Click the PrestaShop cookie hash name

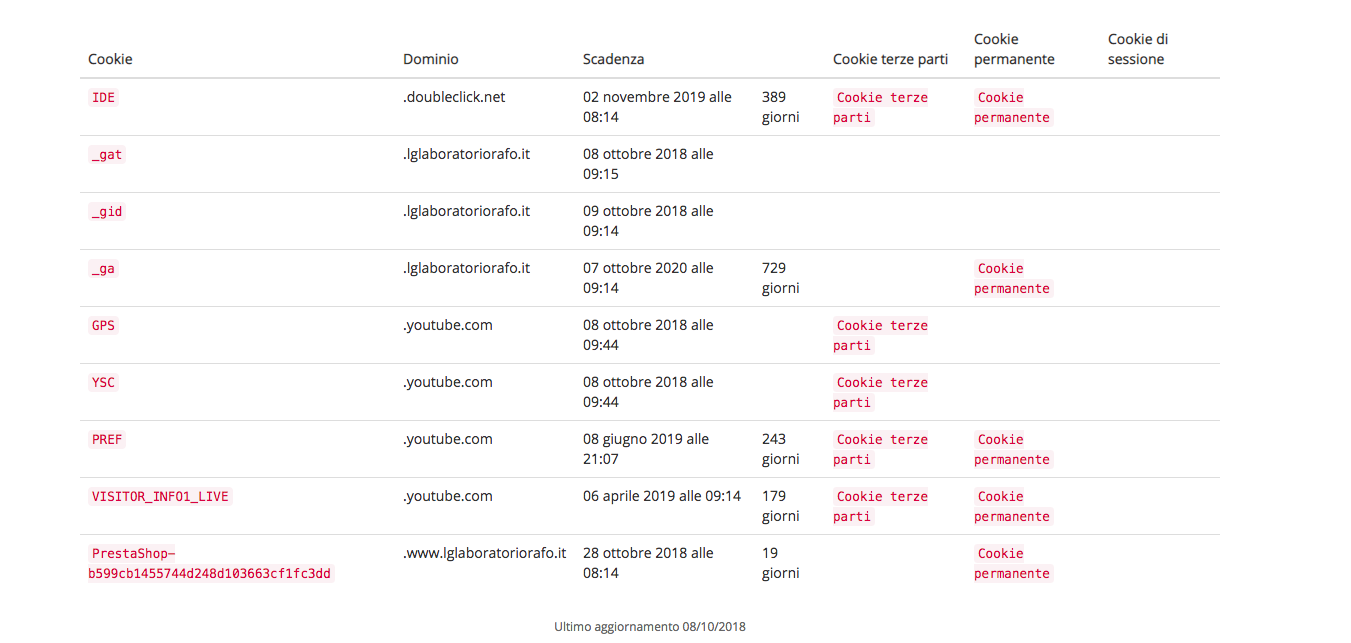tap(210, 564)
